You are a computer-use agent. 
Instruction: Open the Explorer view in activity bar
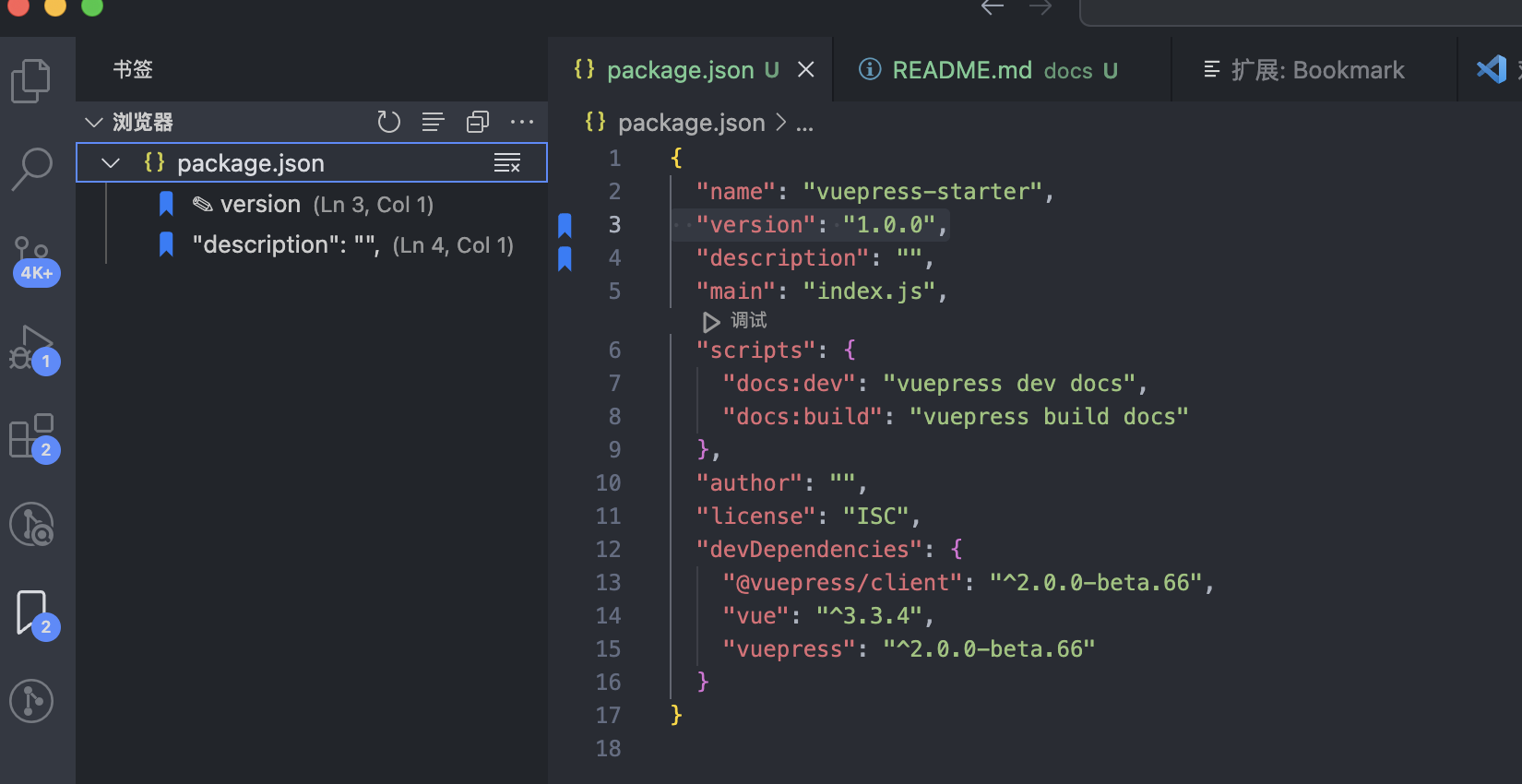pyautogui.click(x=31, y=81)
